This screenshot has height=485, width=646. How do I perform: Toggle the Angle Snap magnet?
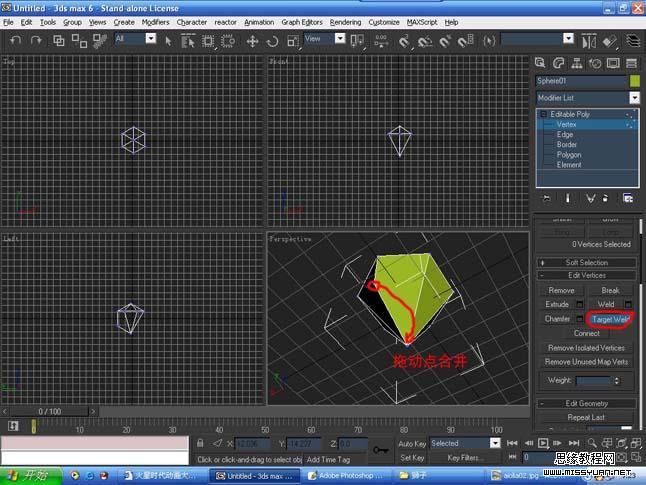(425, 41)
